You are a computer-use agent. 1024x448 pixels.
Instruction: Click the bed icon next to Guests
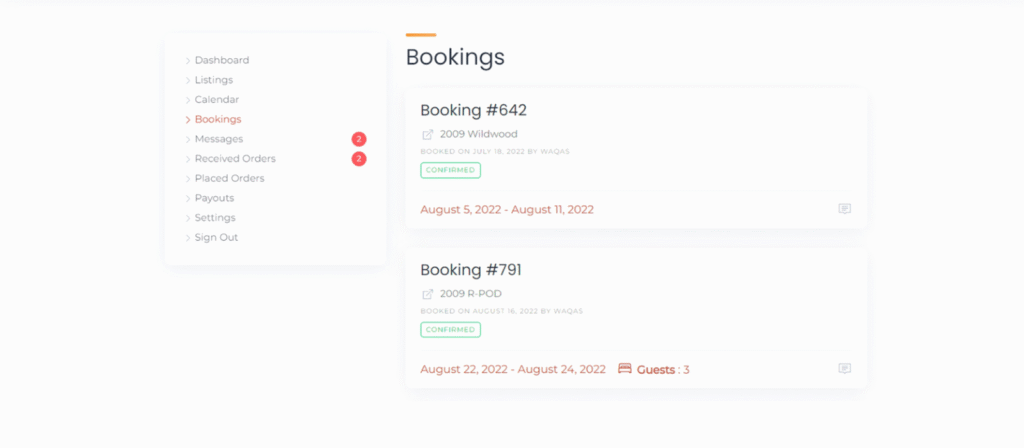click(625, 369)
